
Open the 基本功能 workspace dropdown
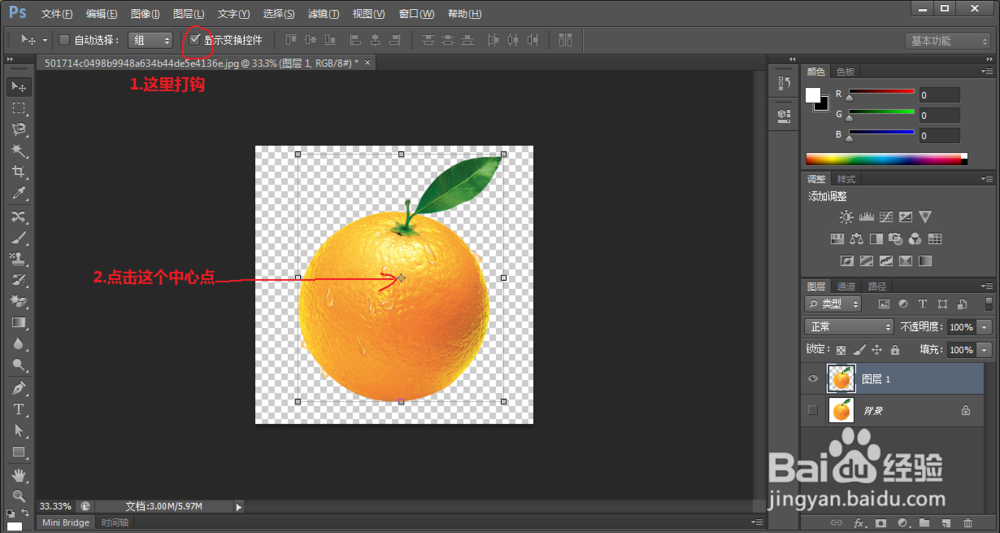948,41
